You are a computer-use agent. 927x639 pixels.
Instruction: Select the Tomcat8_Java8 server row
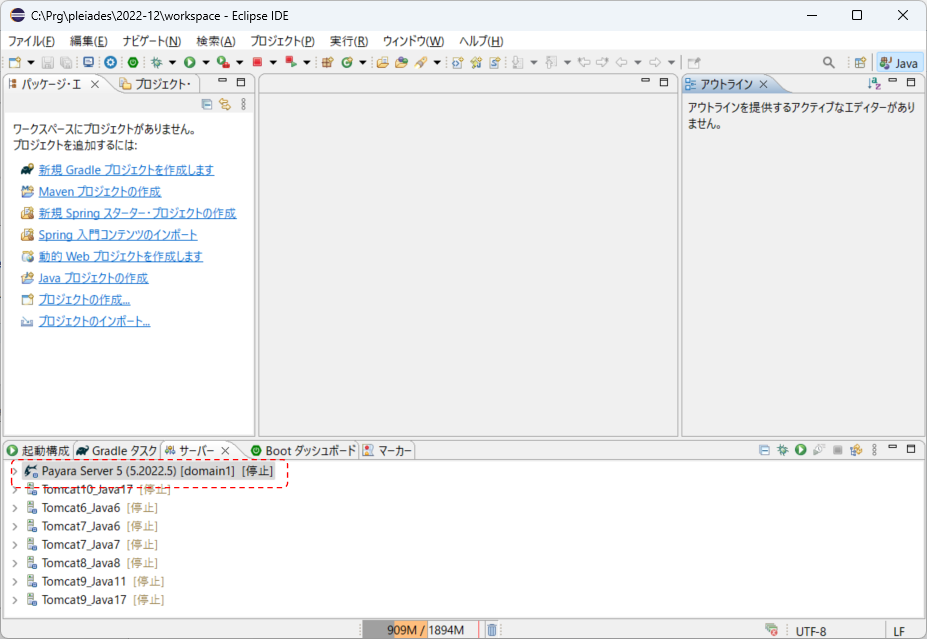92,563
